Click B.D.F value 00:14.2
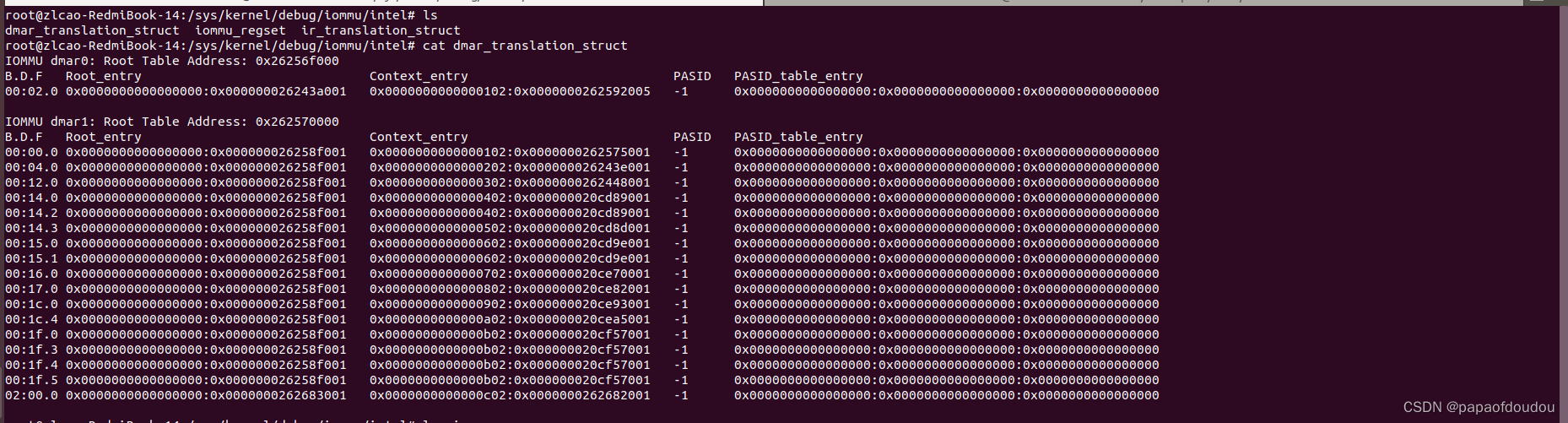 32,213
